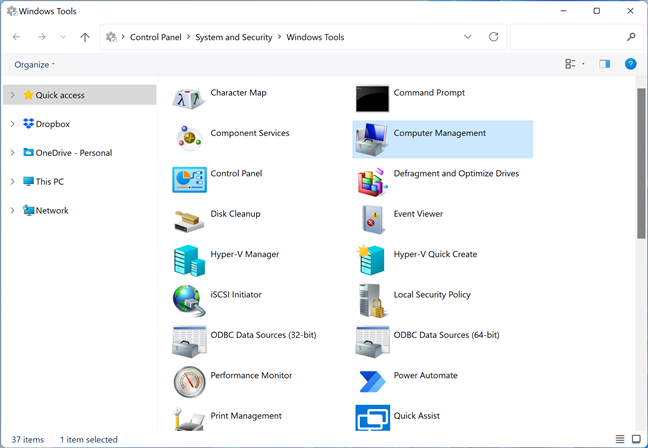
Task: Go back to previous folder
Action: [16, 37]
